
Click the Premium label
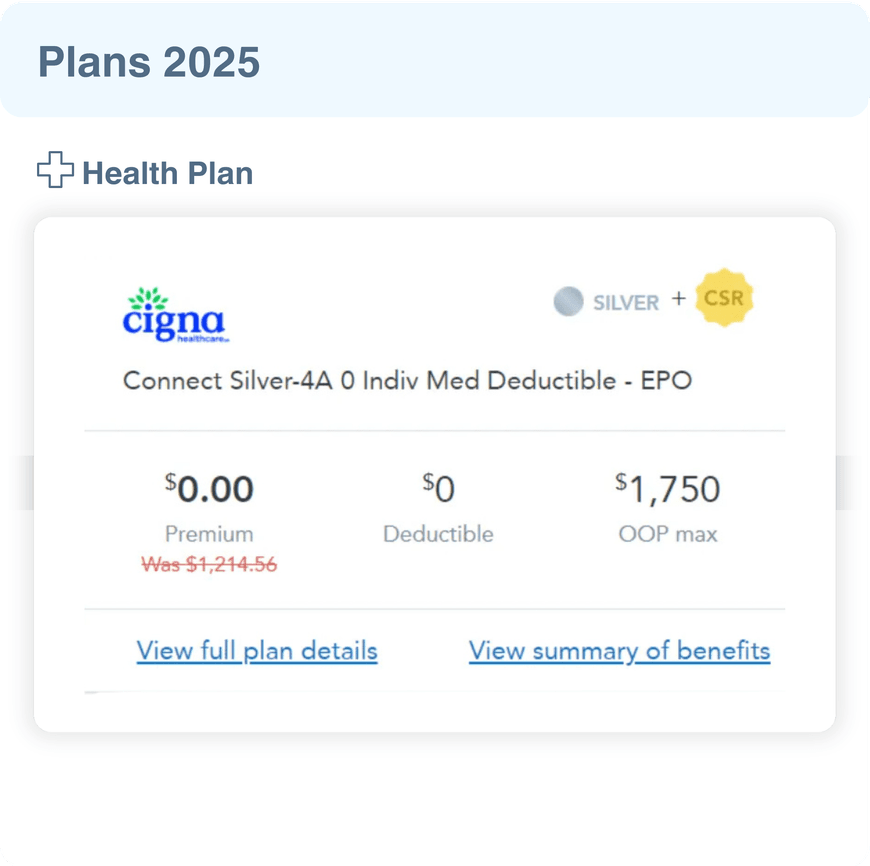coord(209,534)
